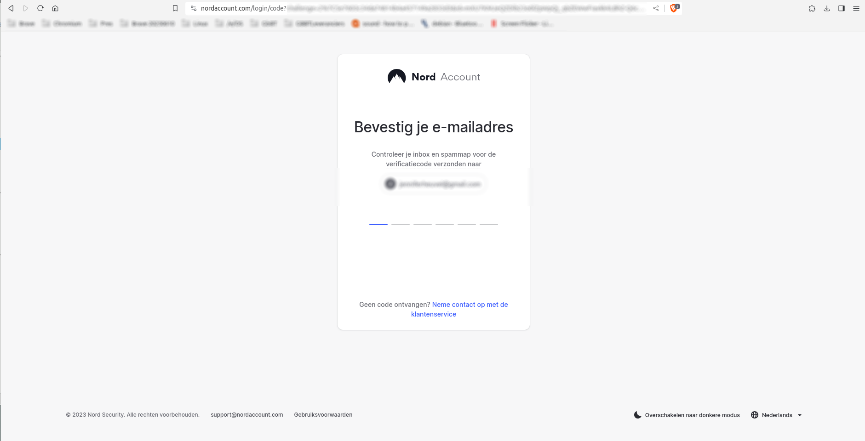Open the Brave Shields lion icon
This screenshot has width=865, height=441.
tap(674, 8)
